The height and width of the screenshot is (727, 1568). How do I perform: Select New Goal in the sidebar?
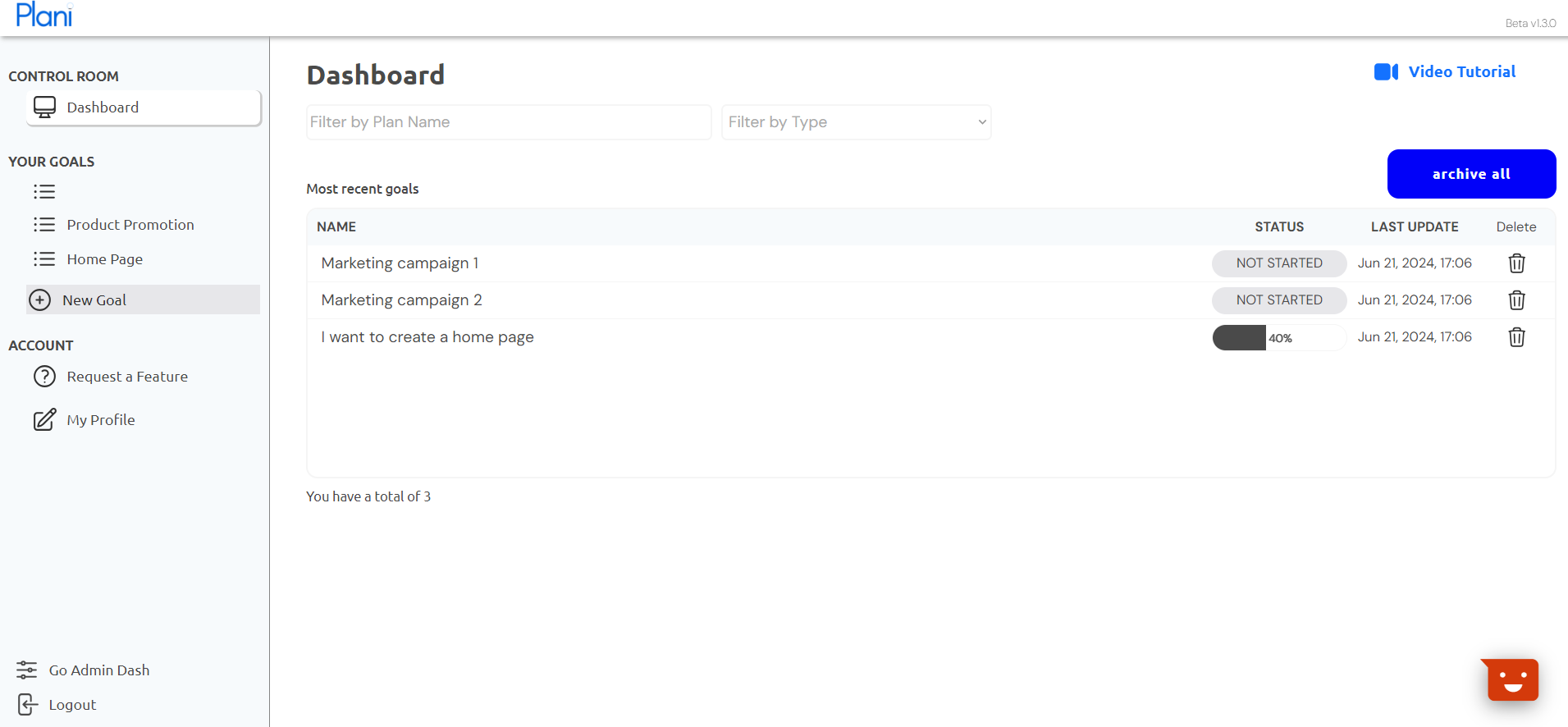click(144, 300)
